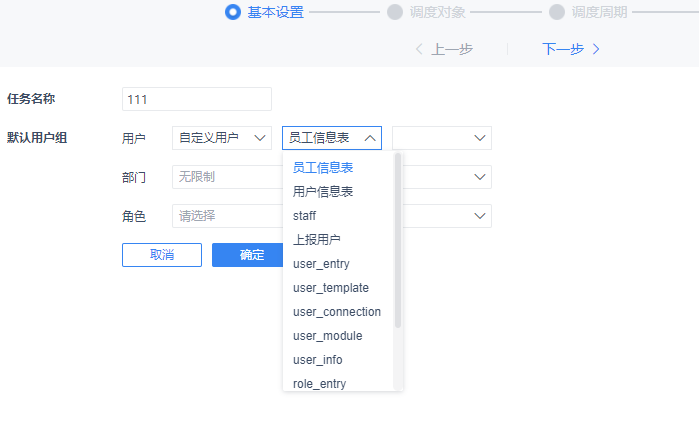Click the 调度对象 step circle icon
699x439 pixels.
coord(395,12)
